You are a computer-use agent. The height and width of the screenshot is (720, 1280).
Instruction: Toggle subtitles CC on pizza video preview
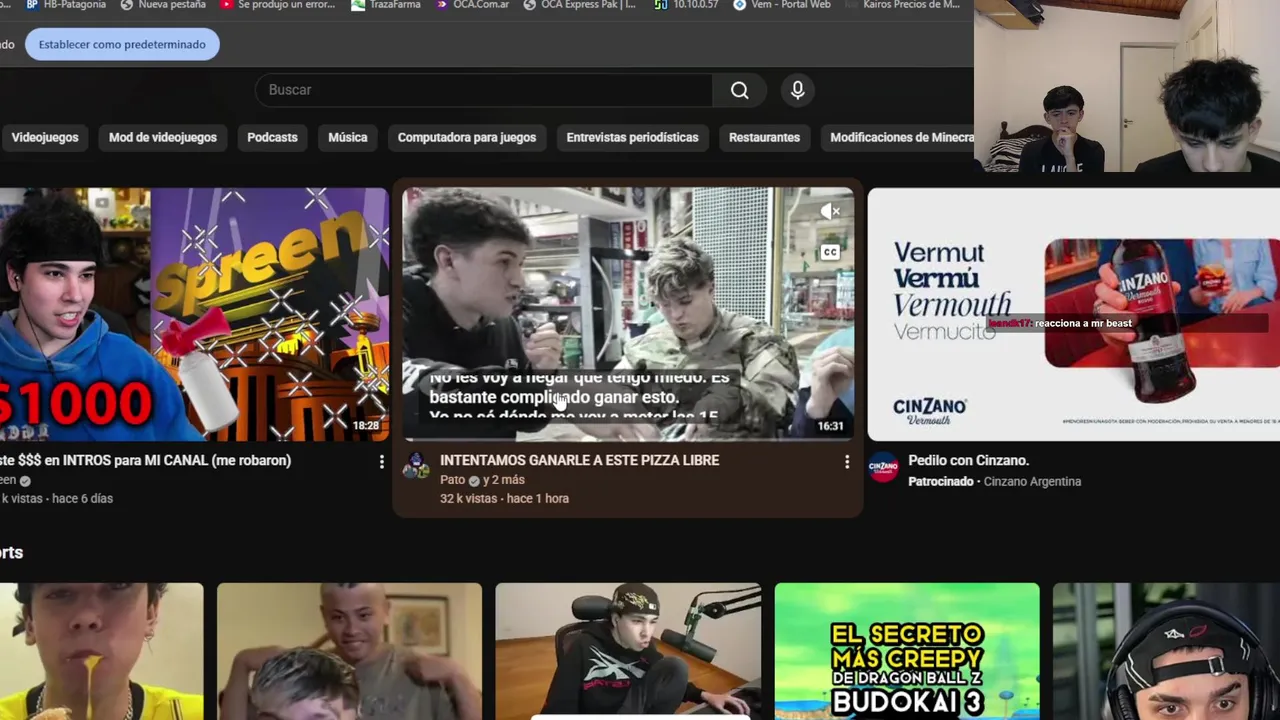(x=830, y=253)
